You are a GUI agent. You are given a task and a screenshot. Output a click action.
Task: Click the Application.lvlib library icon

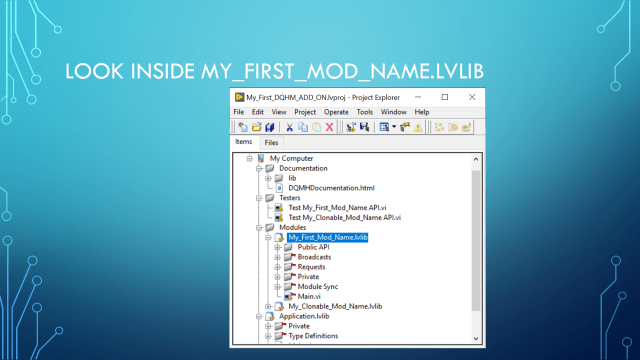point(269,316)
